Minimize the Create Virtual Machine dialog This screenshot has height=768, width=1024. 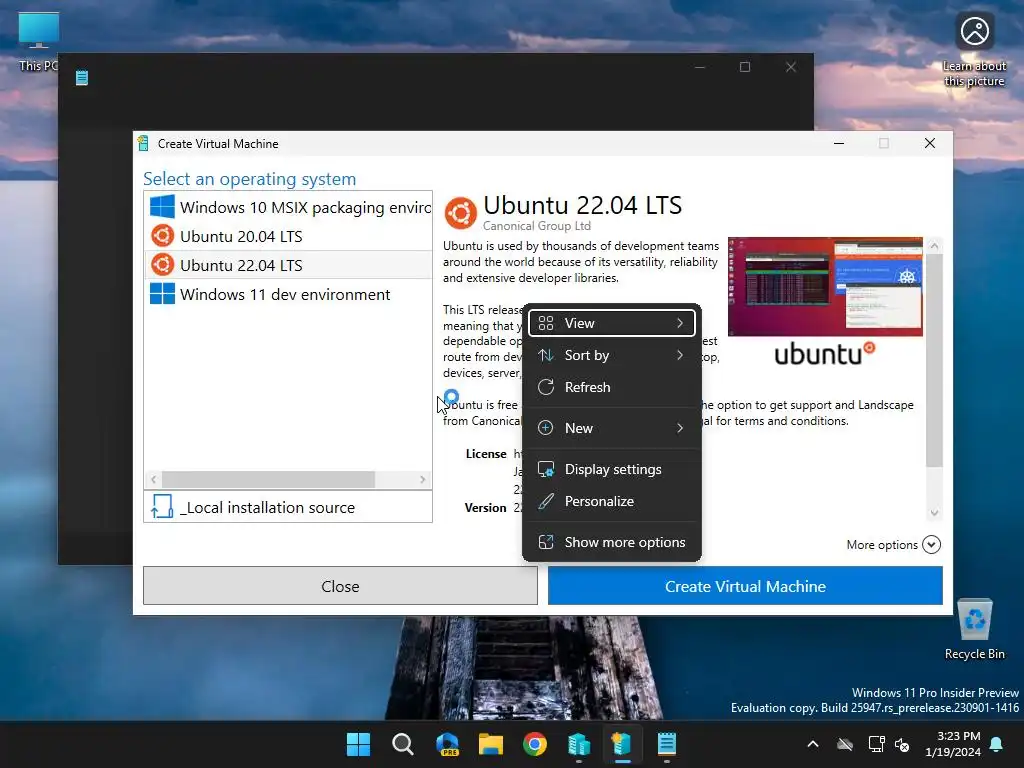(x=839, y=143)
